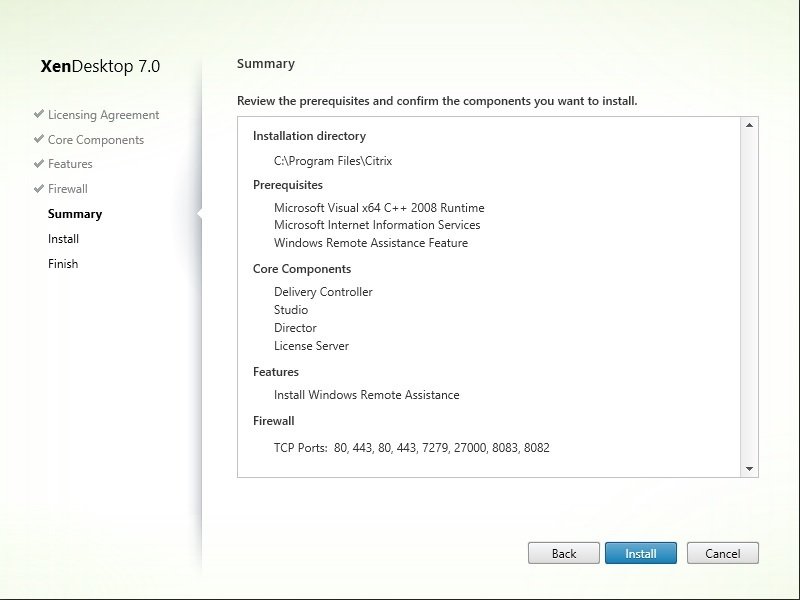Select Microsoft Internet Information Services entry
Screen dimensions: 800x600
tap(377, 225)
